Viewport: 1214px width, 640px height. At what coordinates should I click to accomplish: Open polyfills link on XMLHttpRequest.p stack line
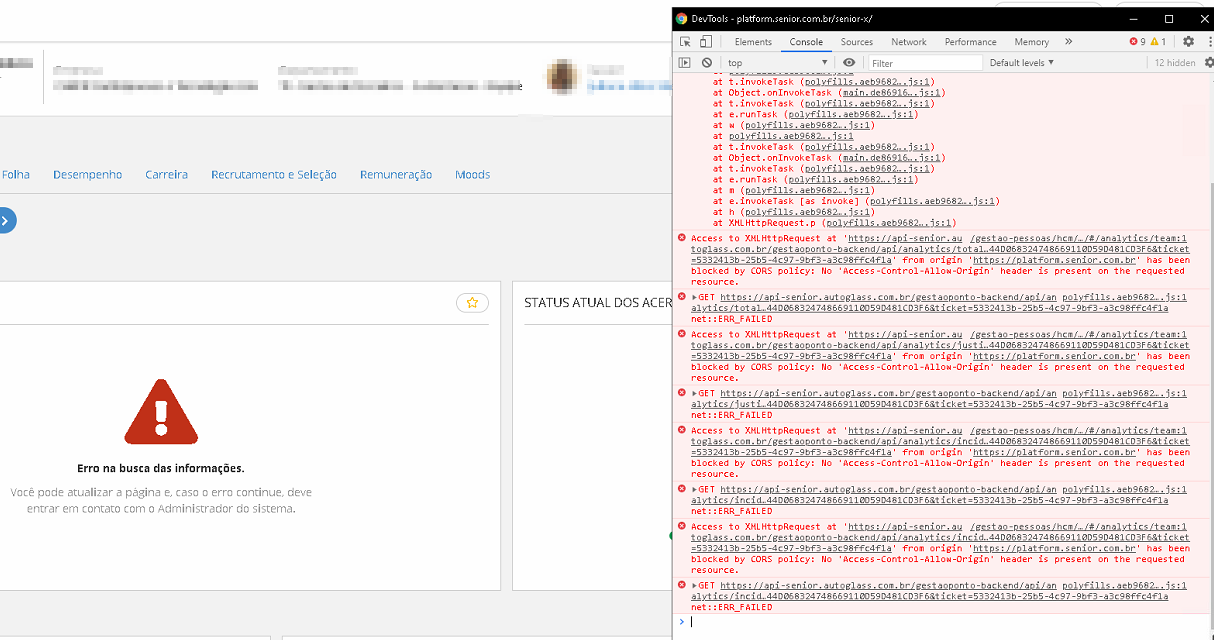[x=890, y=223]
